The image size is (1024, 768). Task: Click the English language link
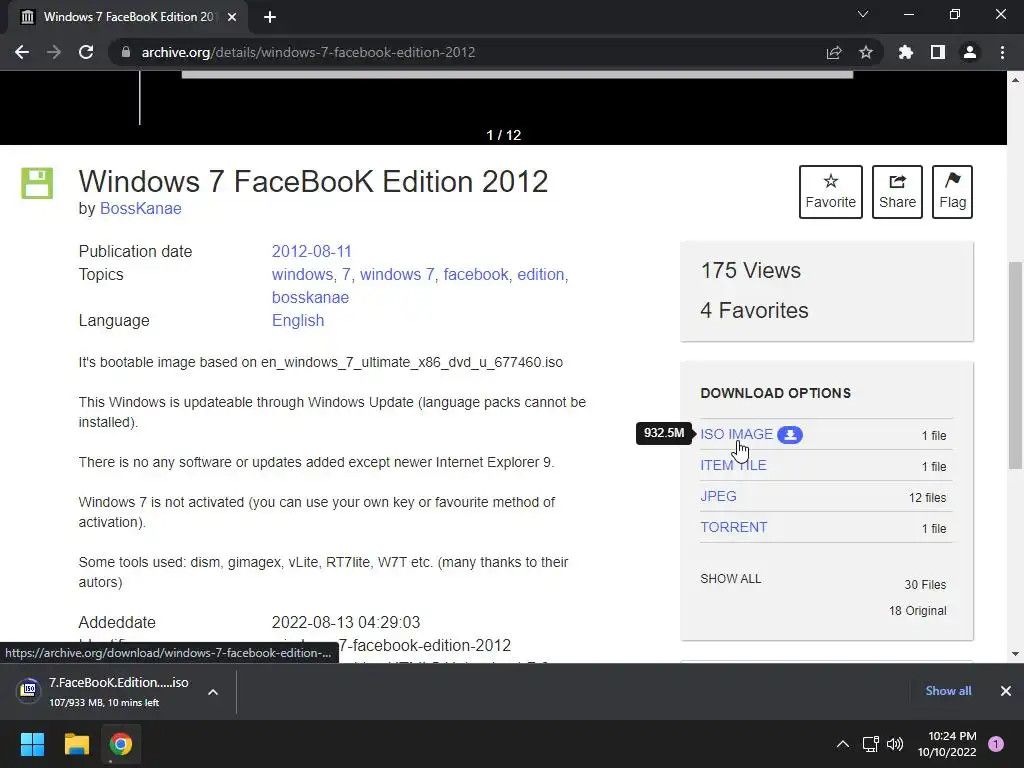click(298, 321)
